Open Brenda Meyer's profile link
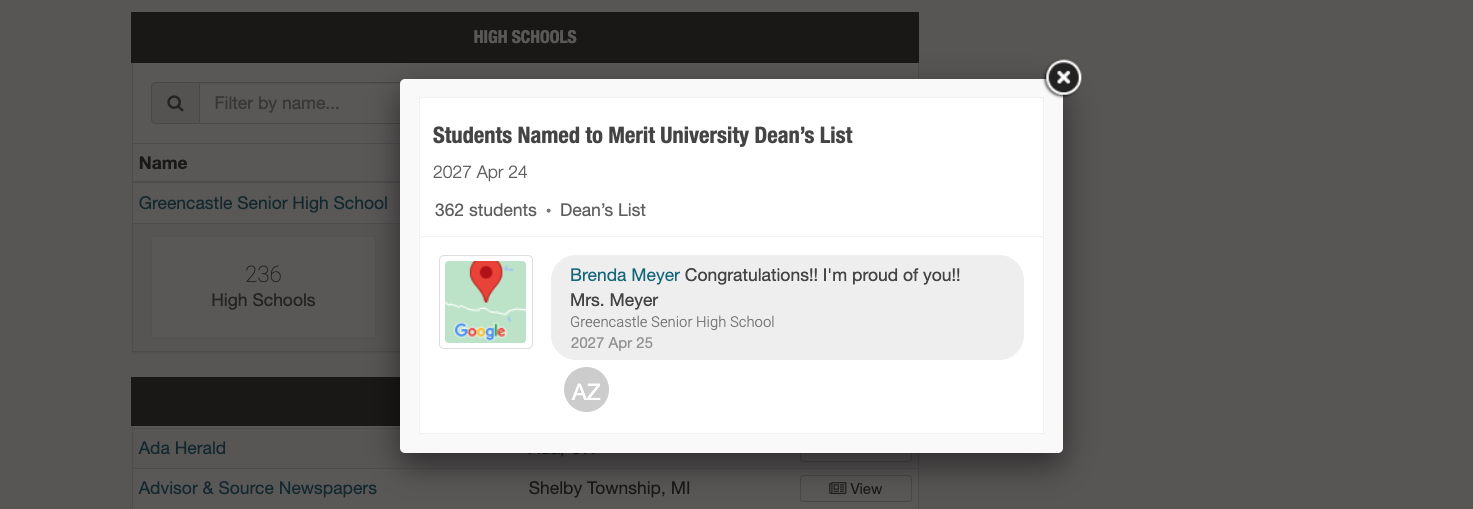The image size is (1473, 509). click(x=625, y=275)
